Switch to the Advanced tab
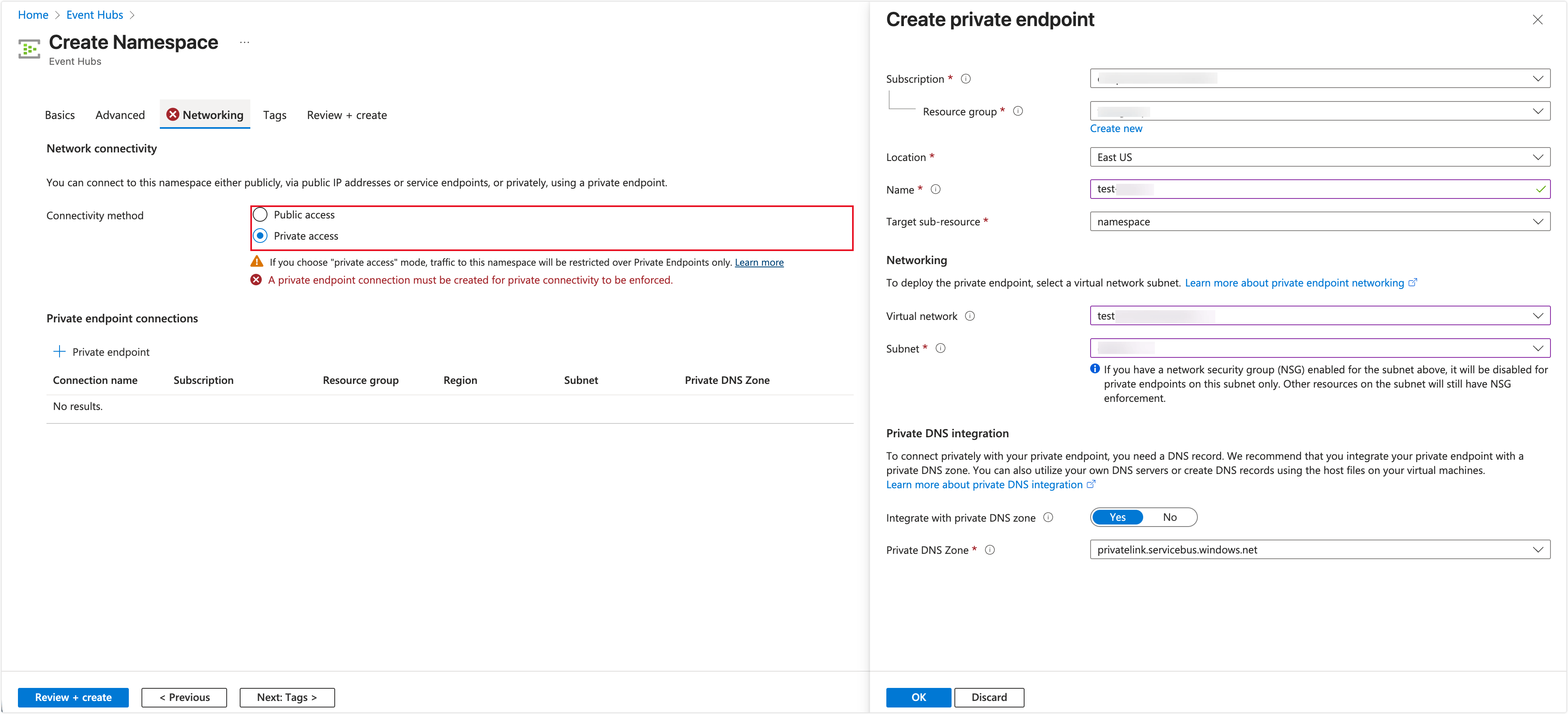This screenshot has height=714, width=1568. click(120, 115)
